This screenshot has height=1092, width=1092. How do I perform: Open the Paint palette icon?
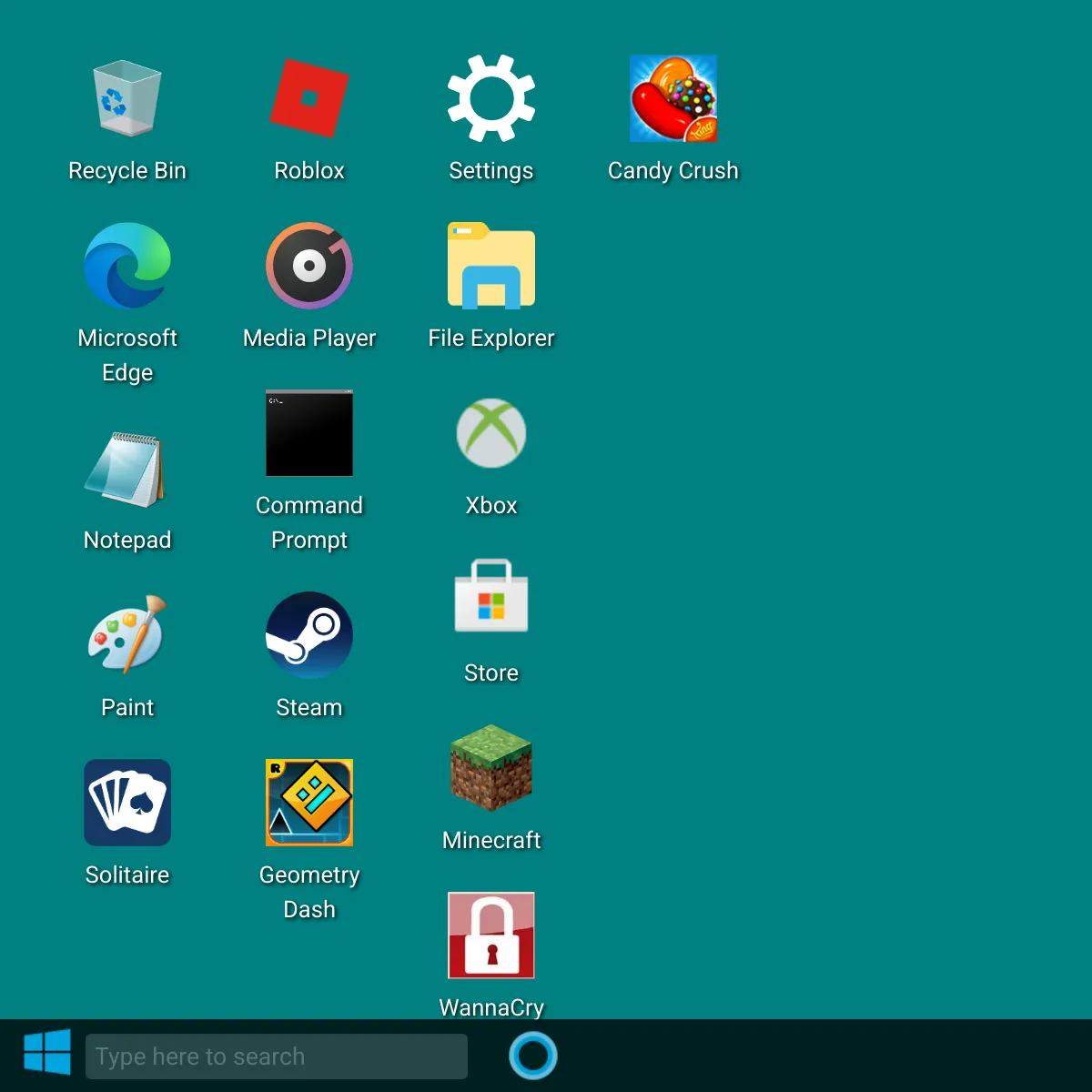tap(127, 634)
